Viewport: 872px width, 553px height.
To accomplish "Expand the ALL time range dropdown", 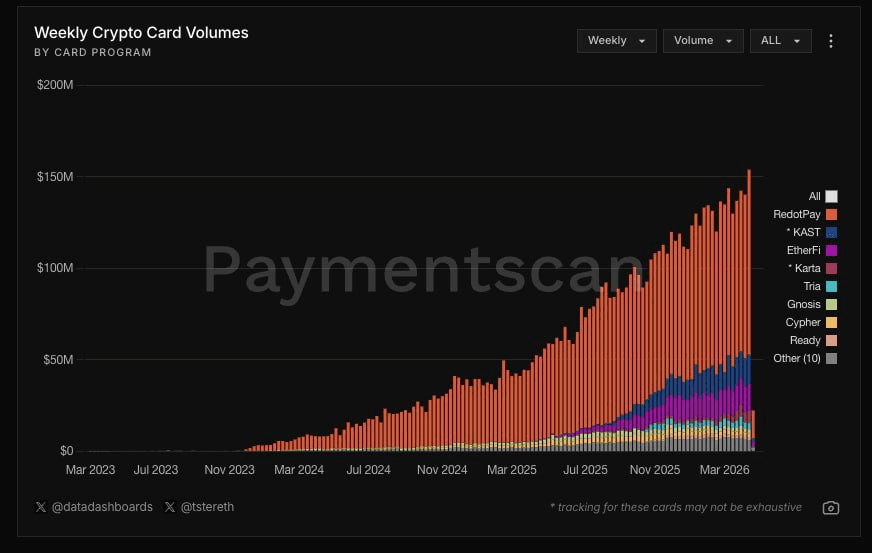I will point(780,41).
